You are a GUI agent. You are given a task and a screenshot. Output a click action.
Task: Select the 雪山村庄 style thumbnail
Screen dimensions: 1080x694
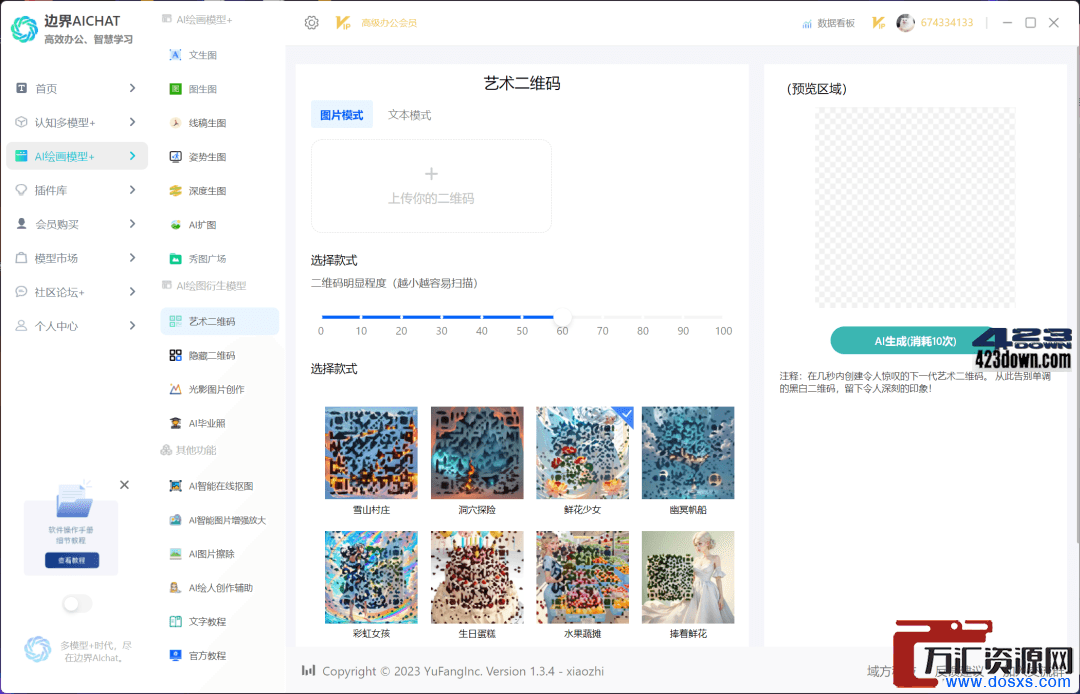[371, 452]
